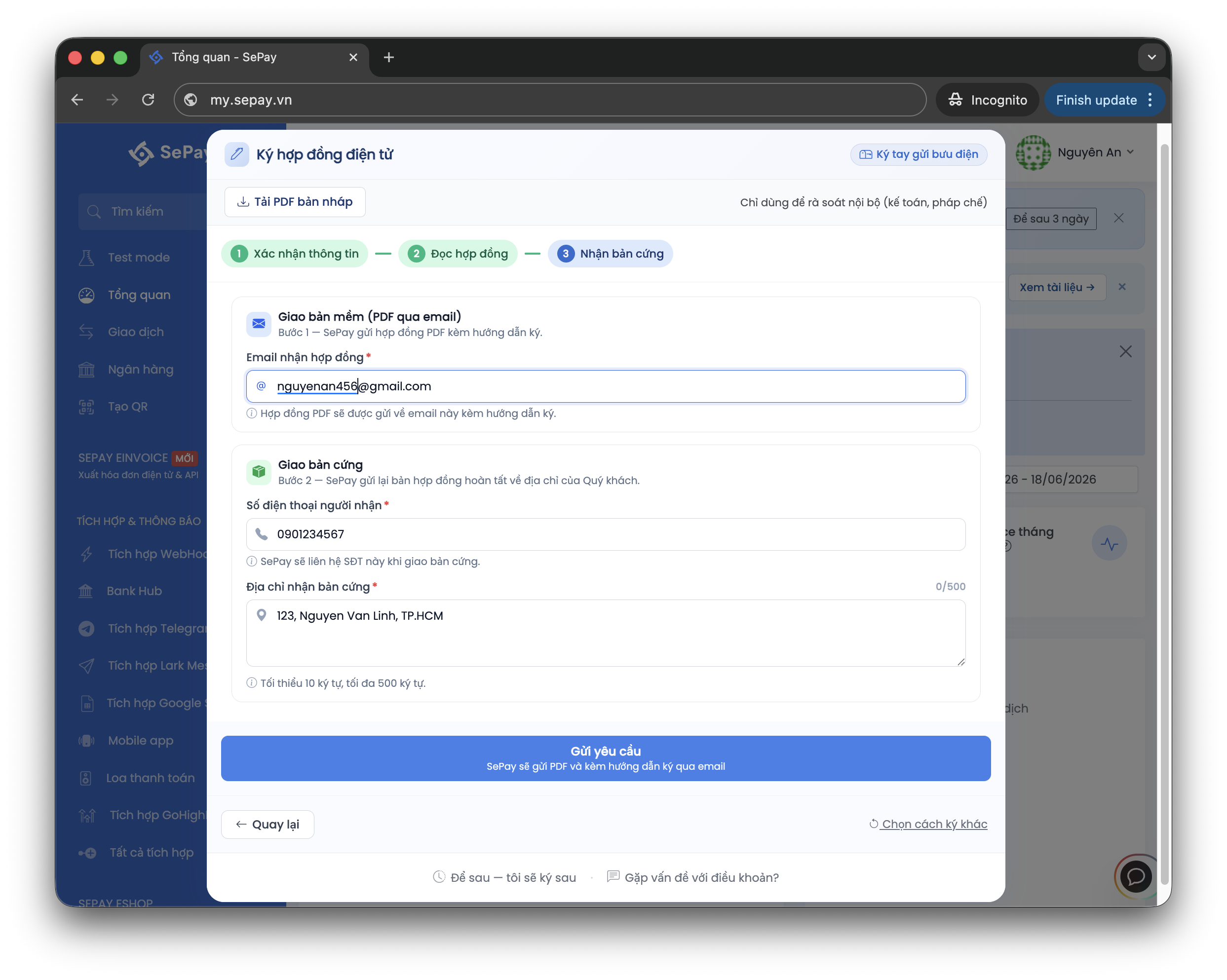Click the Mobile app sidebar icon
This screenshot has height=980, width=1227.
click(86, 740)
